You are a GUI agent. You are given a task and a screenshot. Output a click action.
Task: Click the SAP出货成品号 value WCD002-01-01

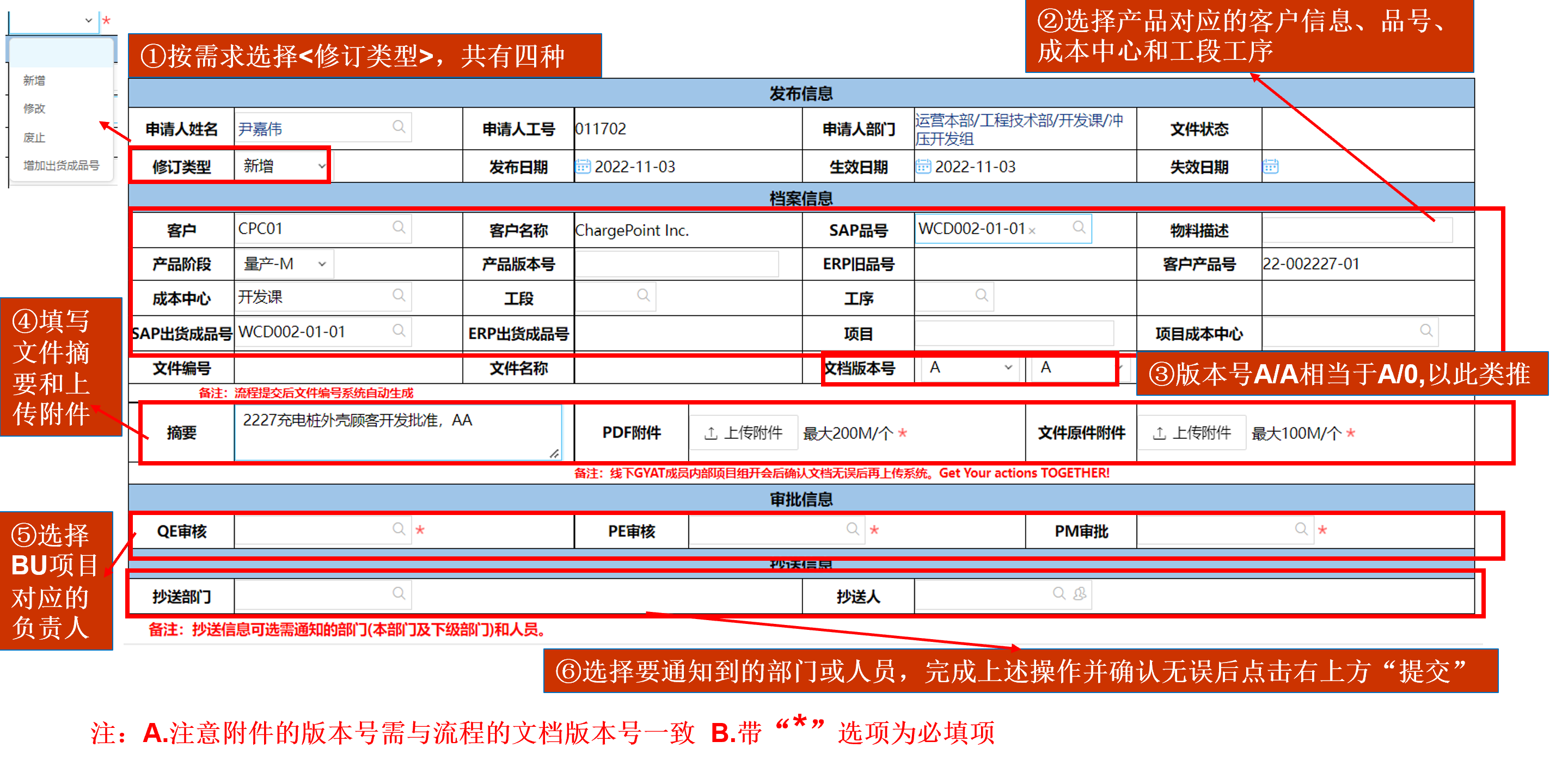(x=292, y=331)
